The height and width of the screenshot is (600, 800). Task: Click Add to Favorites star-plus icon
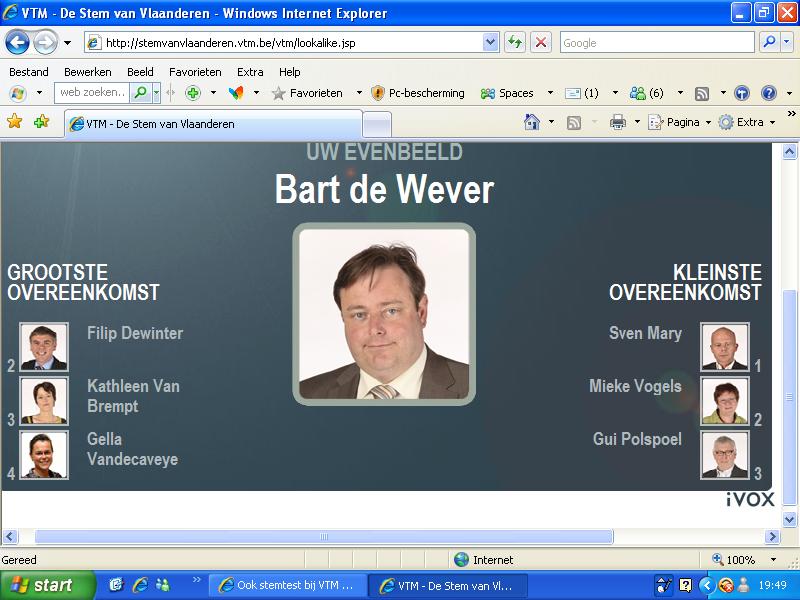point(41,121)
